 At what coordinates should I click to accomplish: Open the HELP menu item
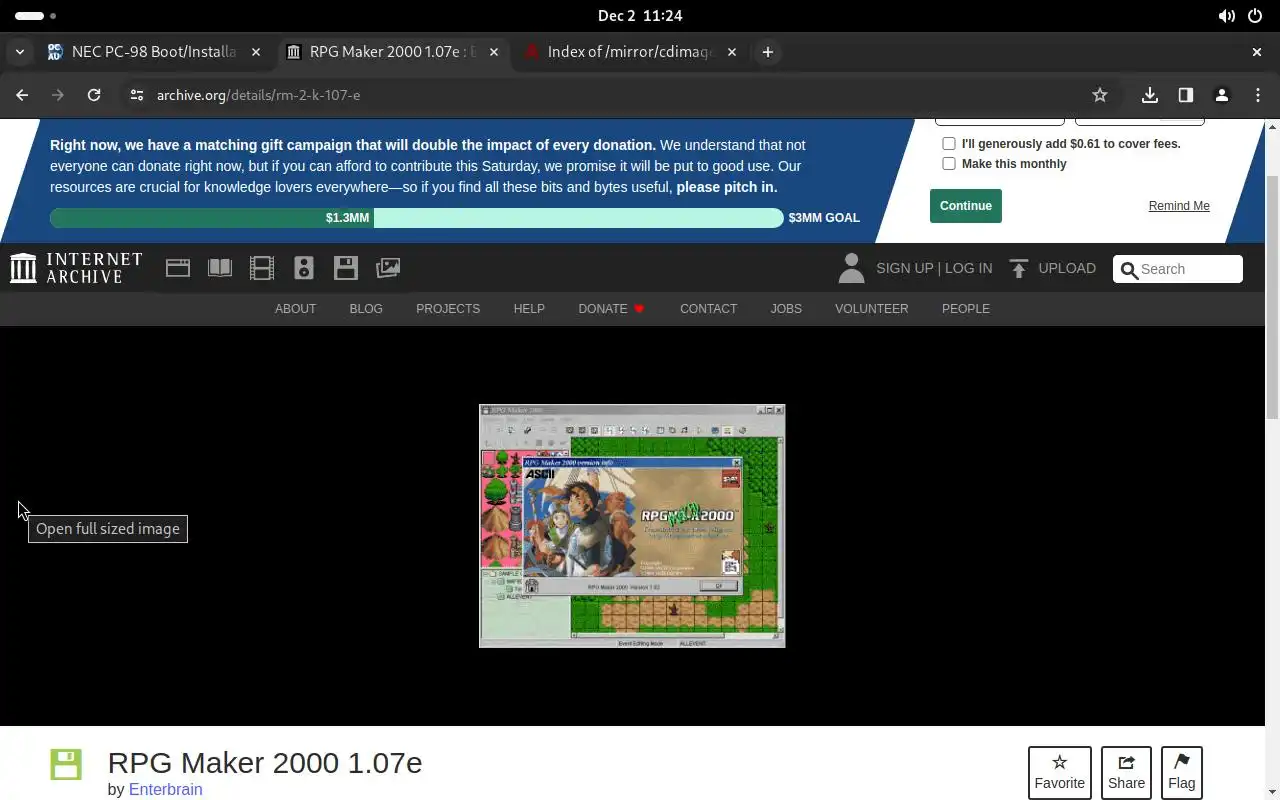pos(529,309)
